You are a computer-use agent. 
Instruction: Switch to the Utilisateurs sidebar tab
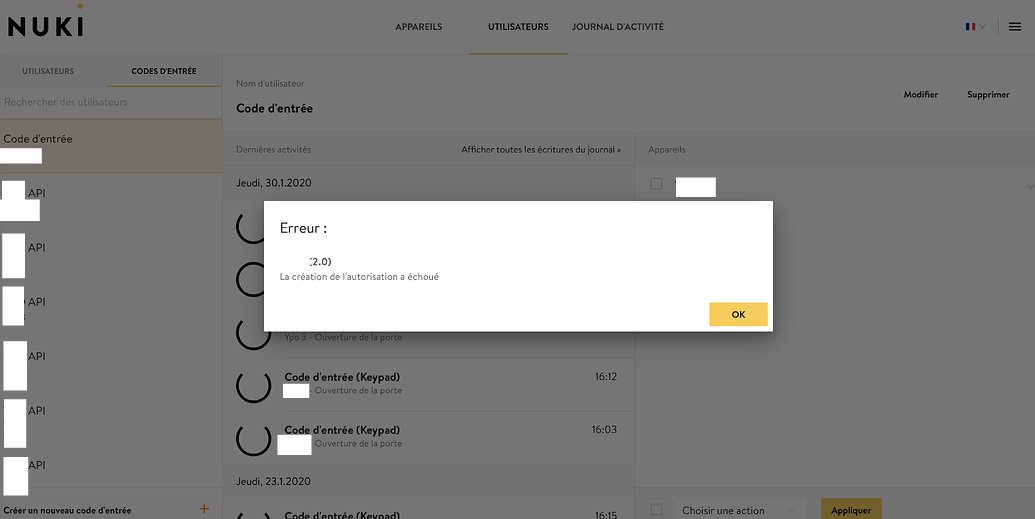tap(48, 71)
